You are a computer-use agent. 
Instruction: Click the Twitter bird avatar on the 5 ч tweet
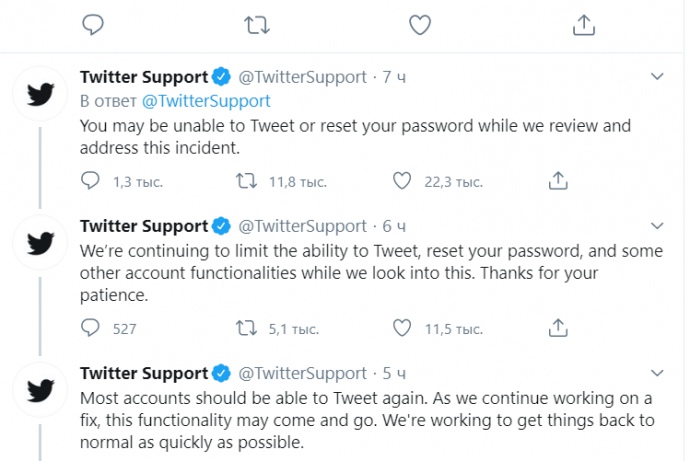[40, 390]
